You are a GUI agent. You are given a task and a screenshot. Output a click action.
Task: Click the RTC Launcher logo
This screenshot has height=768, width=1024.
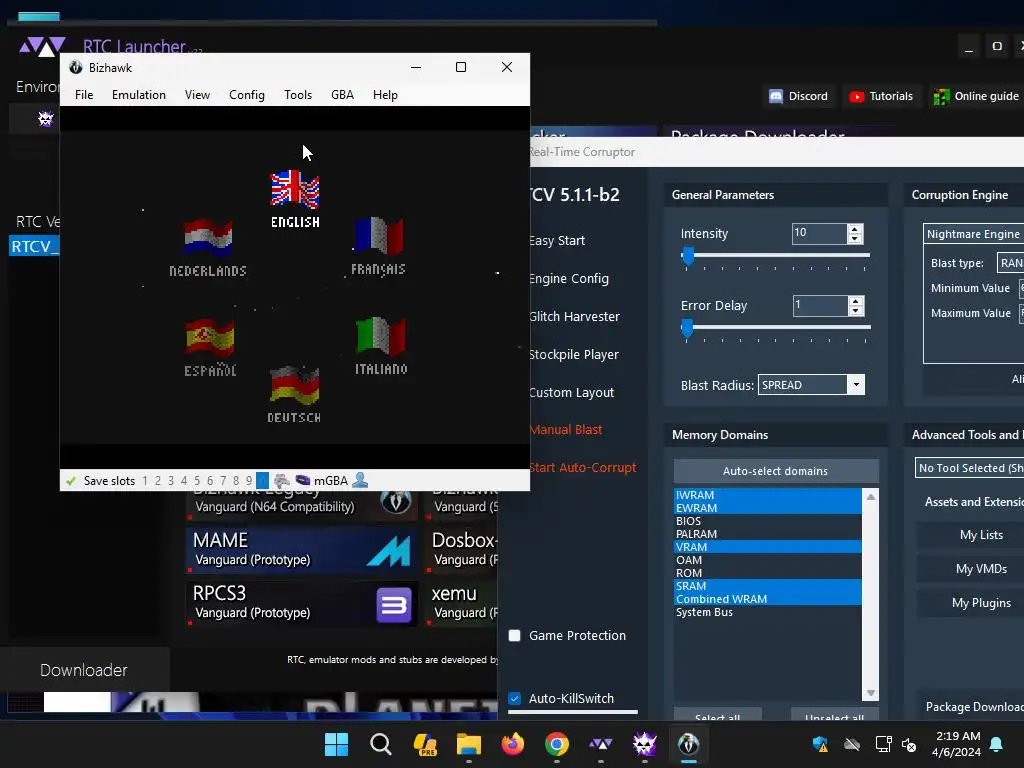[x=42, y=47]
